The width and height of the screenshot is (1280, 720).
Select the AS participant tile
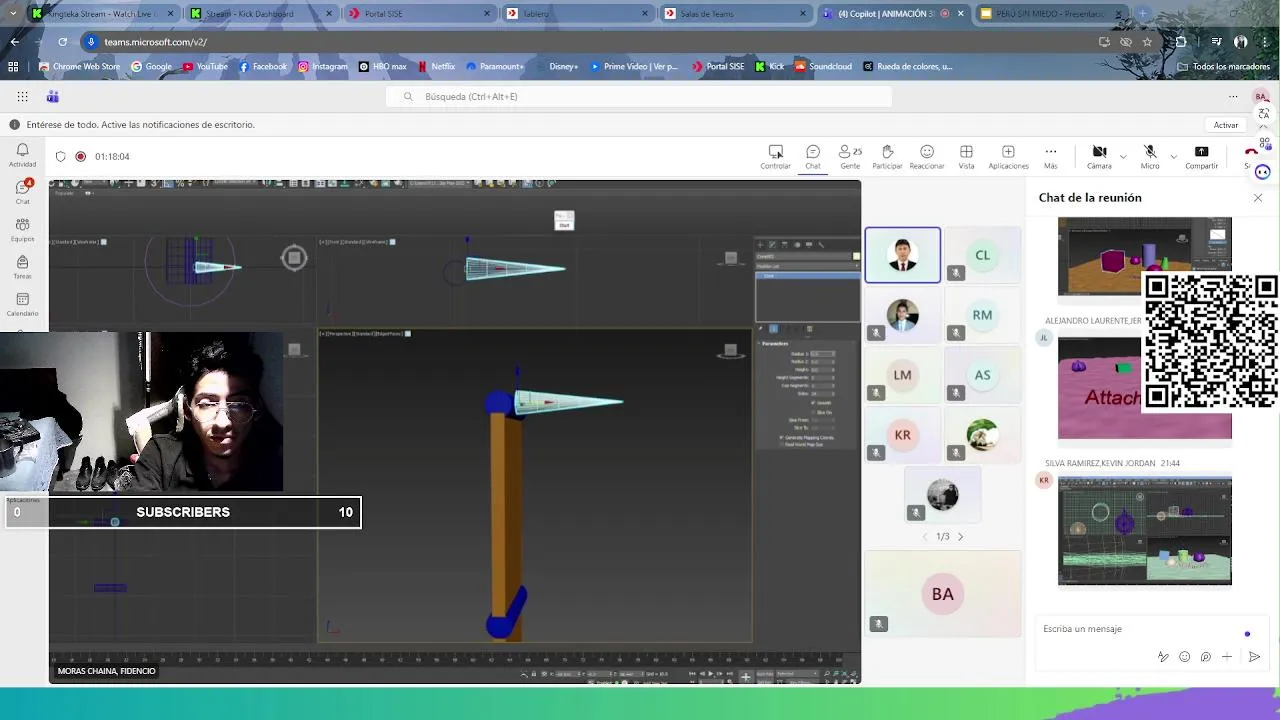click(982, 375)
